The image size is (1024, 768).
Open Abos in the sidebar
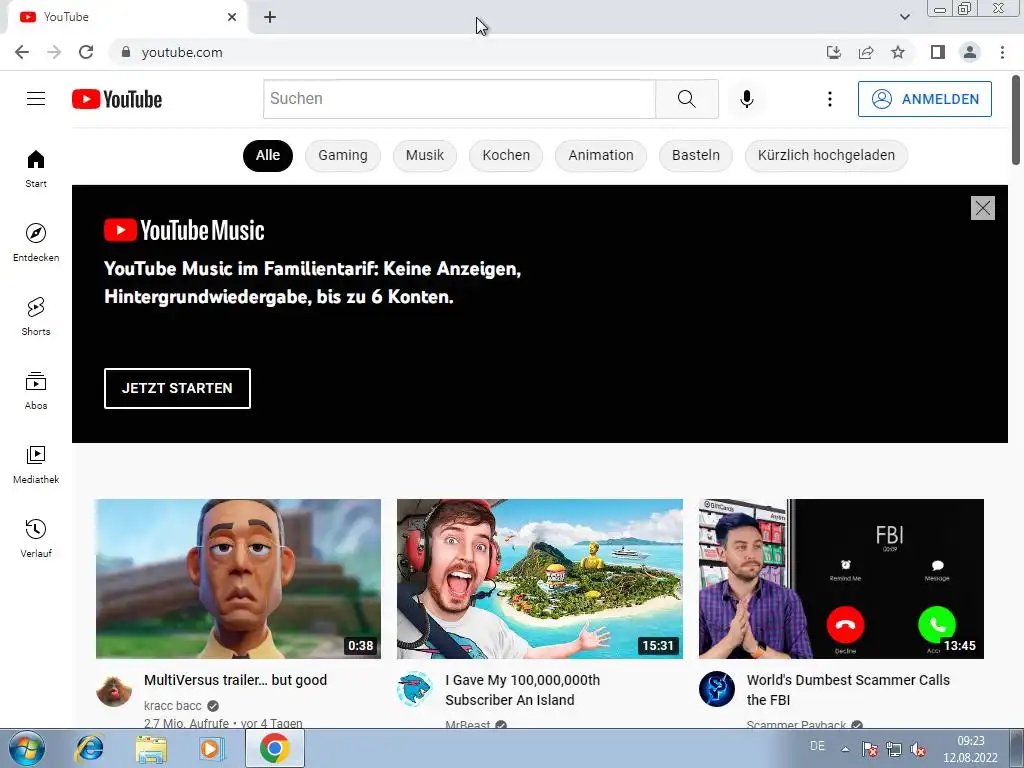click(36, 390)
